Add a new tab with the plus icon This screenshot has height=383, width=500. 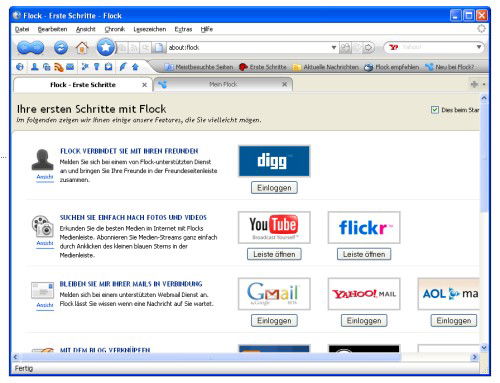(x=474, y=84)
